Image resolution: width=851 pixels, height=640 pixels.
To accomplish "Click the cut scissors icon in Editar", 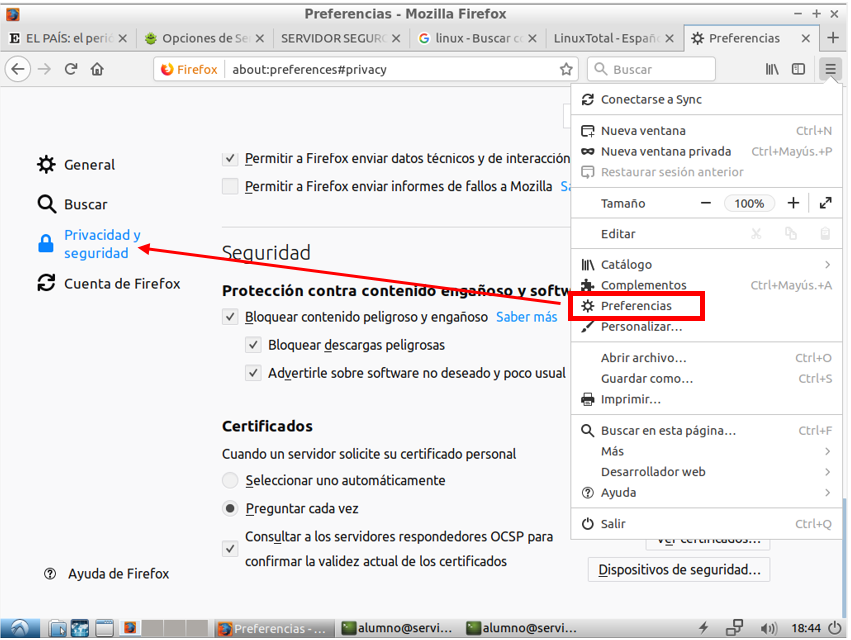I will click(x=756, y=234).
